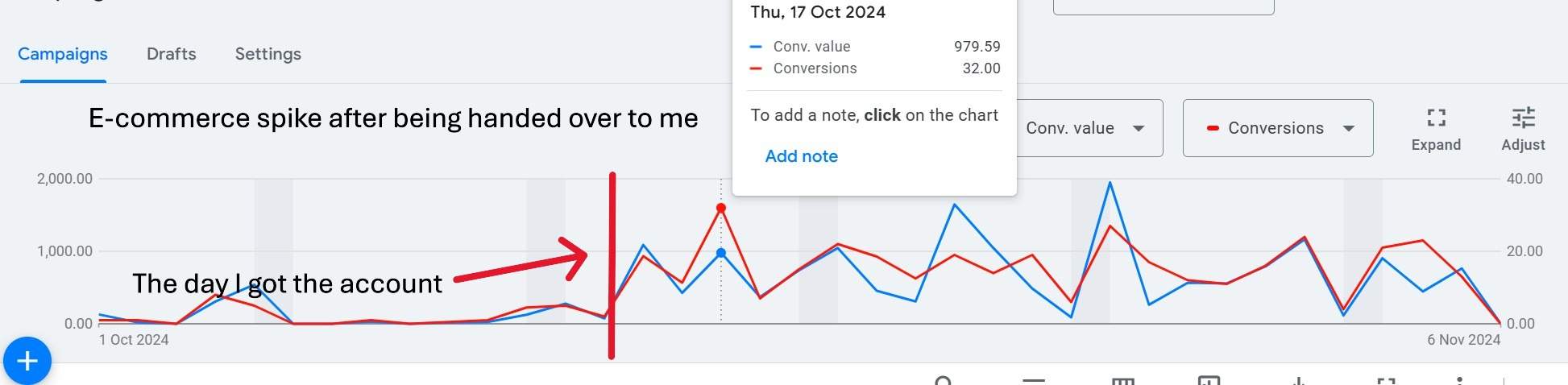Switch to the Campaigns tab
This screenshot has width=1568, height=385.
63,54
